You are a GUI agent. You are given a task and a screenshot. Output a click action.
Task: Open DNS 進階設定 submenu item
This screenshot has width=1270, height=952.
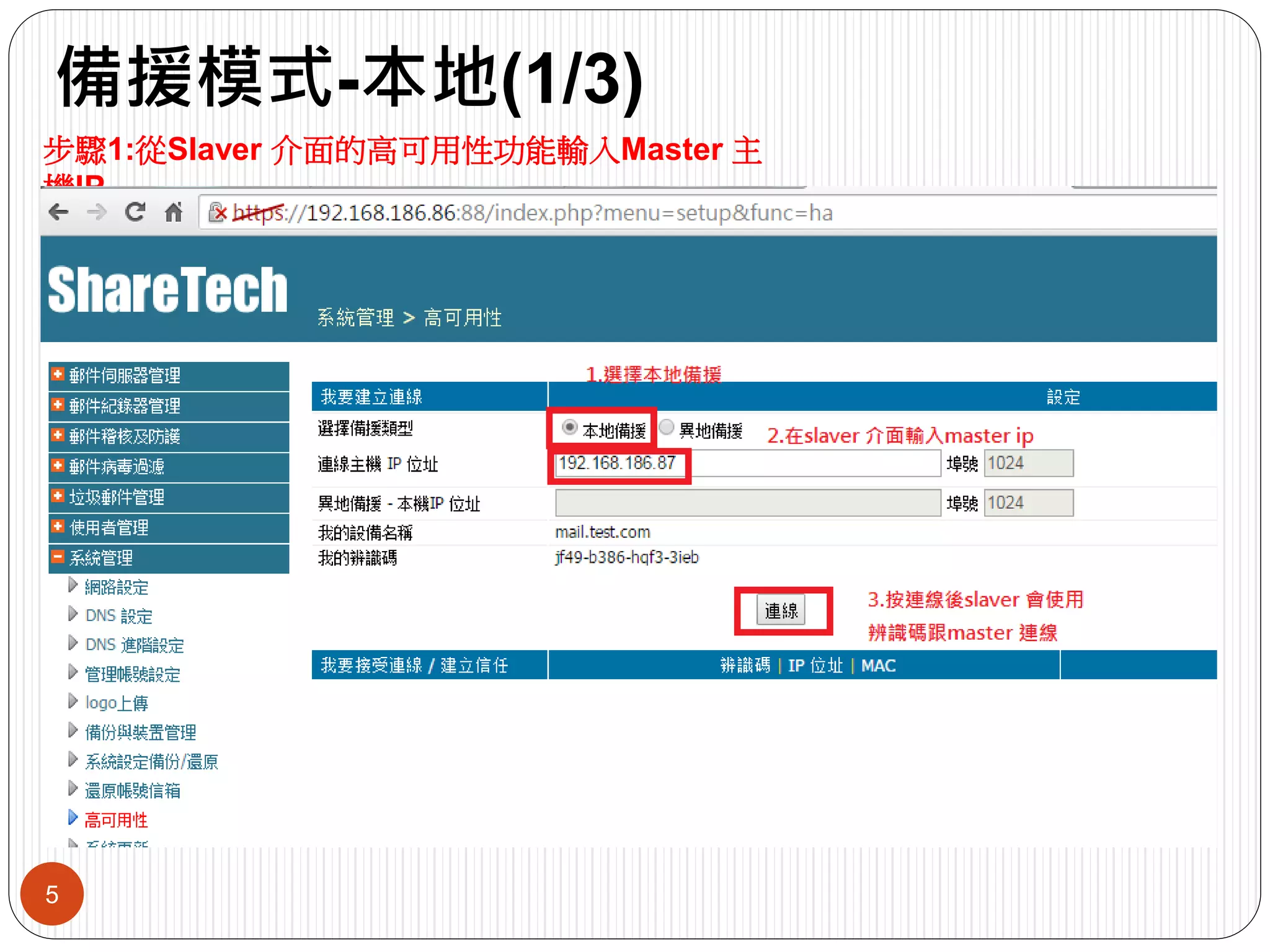[135, 645]
